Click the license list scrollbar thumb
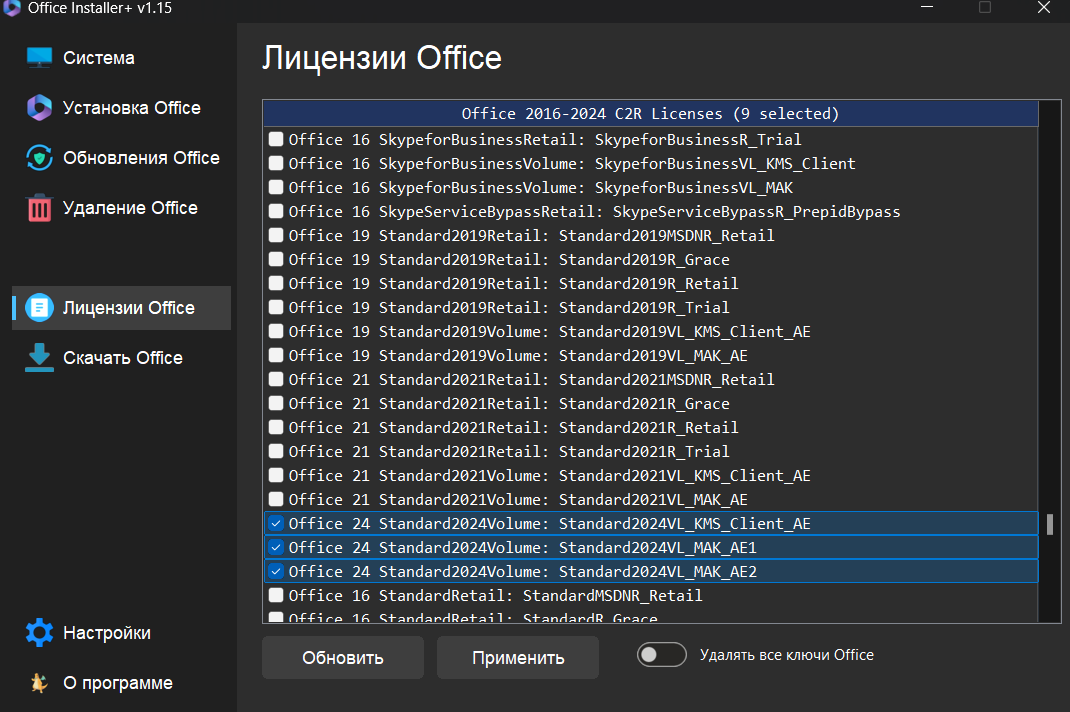1070x712 pixels. pyautogui.click(x=1050, y=524)
